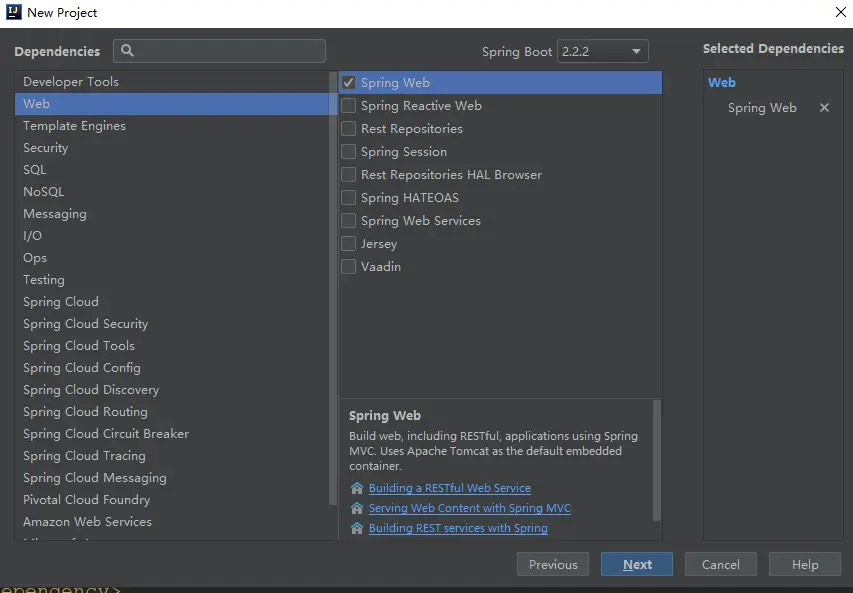Viewport: 853px width, 593px height.
Task: Open Amazon Web Services category
Action: point(172,522)
